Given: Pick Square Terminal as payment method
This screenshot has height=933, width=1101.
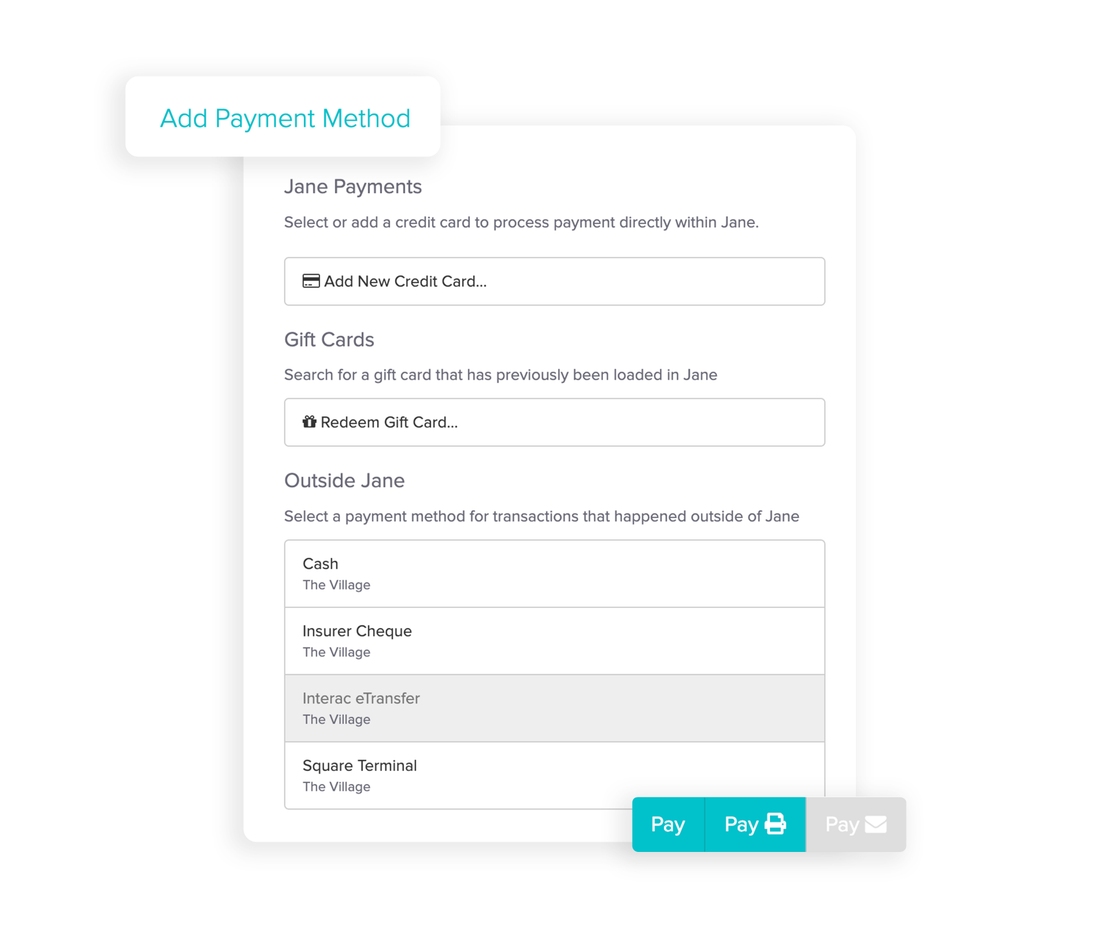Looking at the screenshot, I should point(554,774).
